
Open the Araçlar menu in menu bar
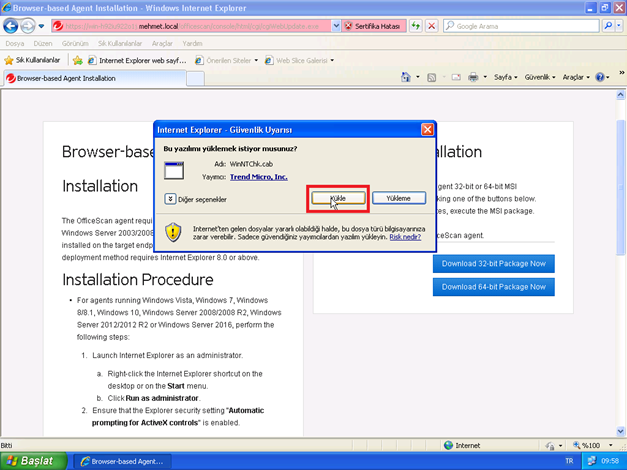[162, 43]
